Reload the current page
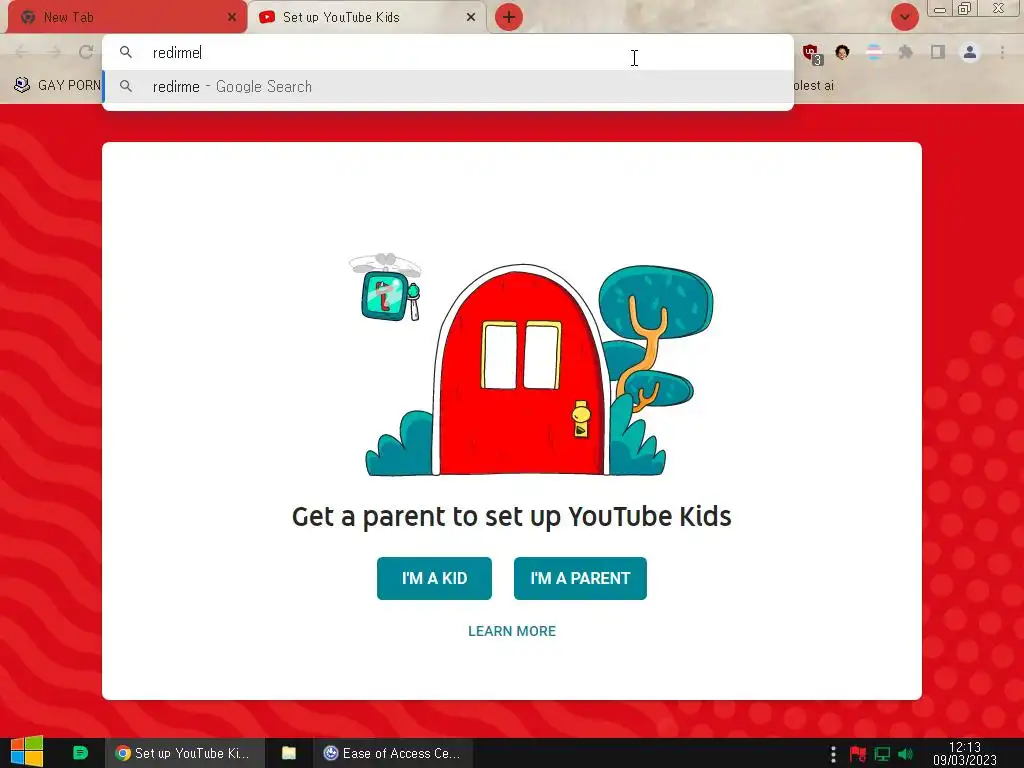This screenshot has width=1024, height=768. (x=86, y=52)
